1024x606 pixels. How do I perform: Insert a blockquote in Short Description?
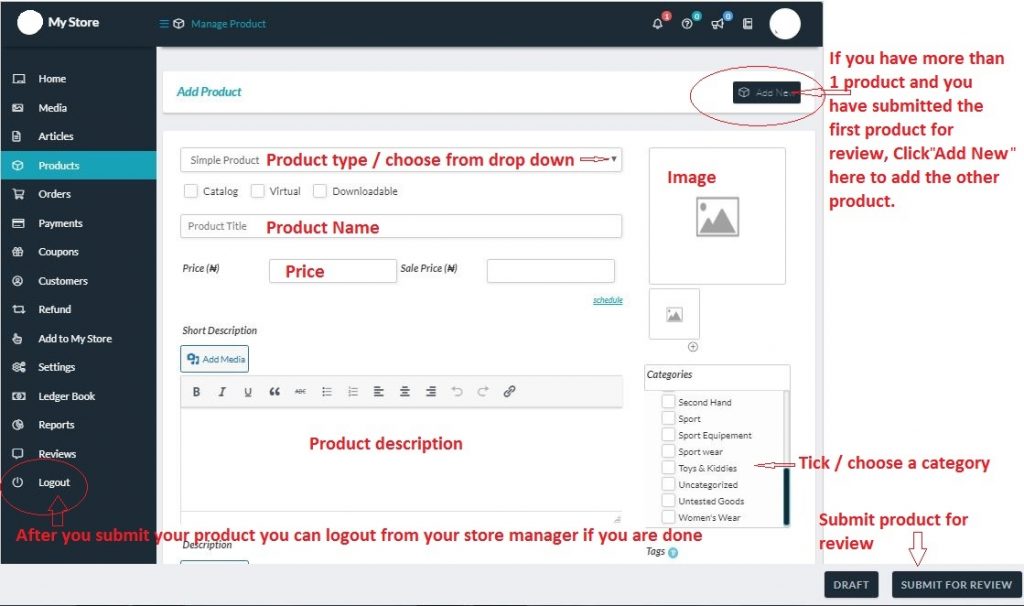click(x=274, y=392)
